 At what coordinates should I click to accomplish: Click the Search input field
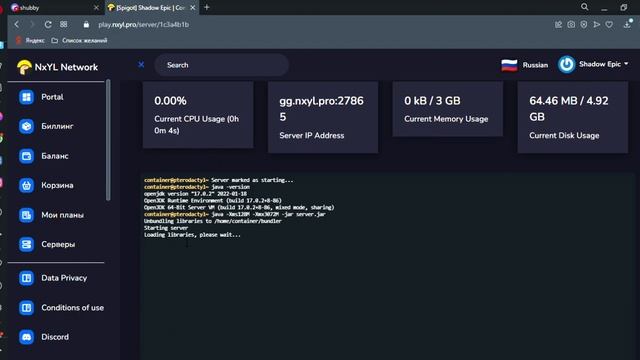[x=222, y=65]
